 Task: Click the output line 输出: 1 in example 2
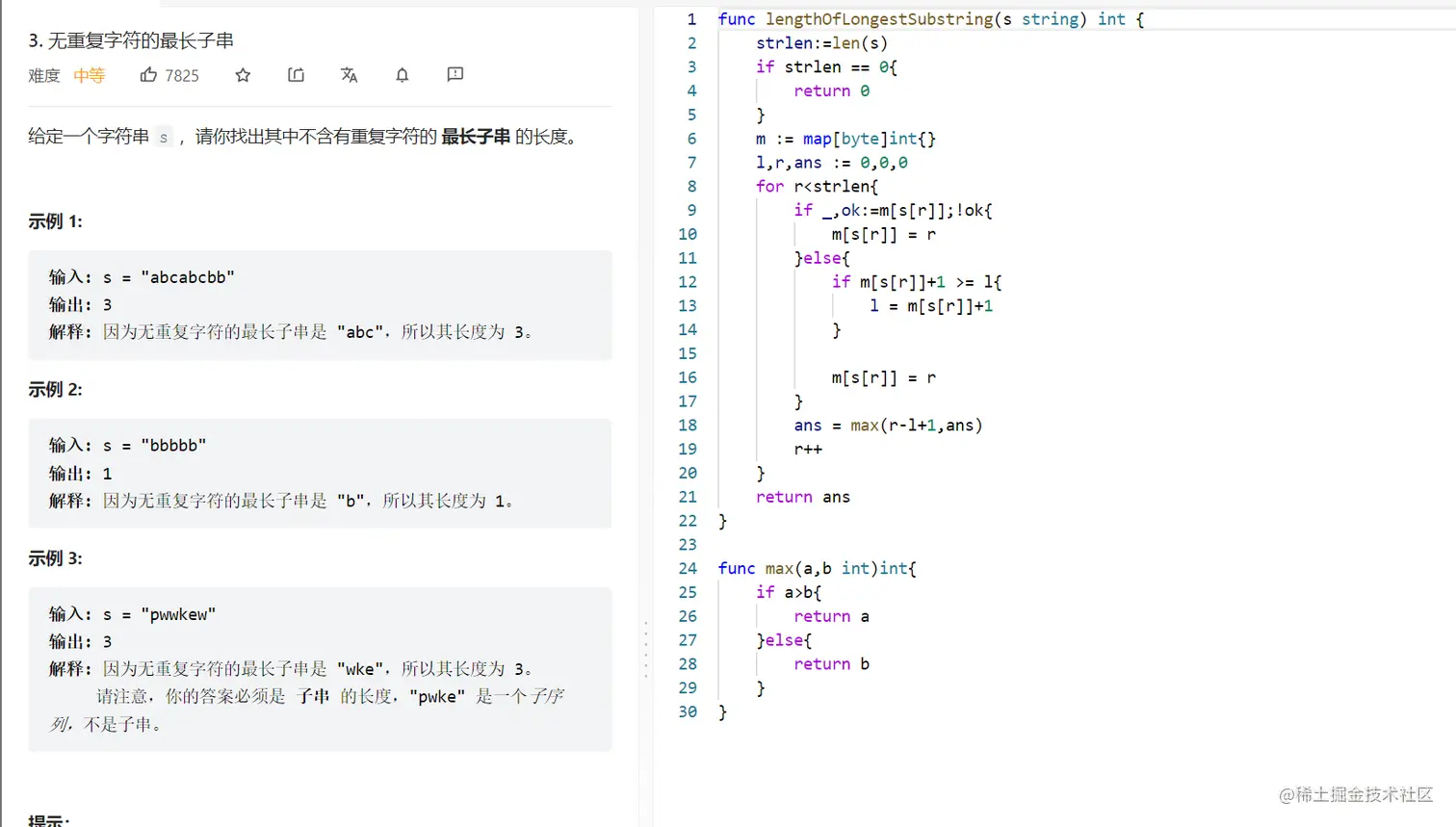tap(81, 474)
